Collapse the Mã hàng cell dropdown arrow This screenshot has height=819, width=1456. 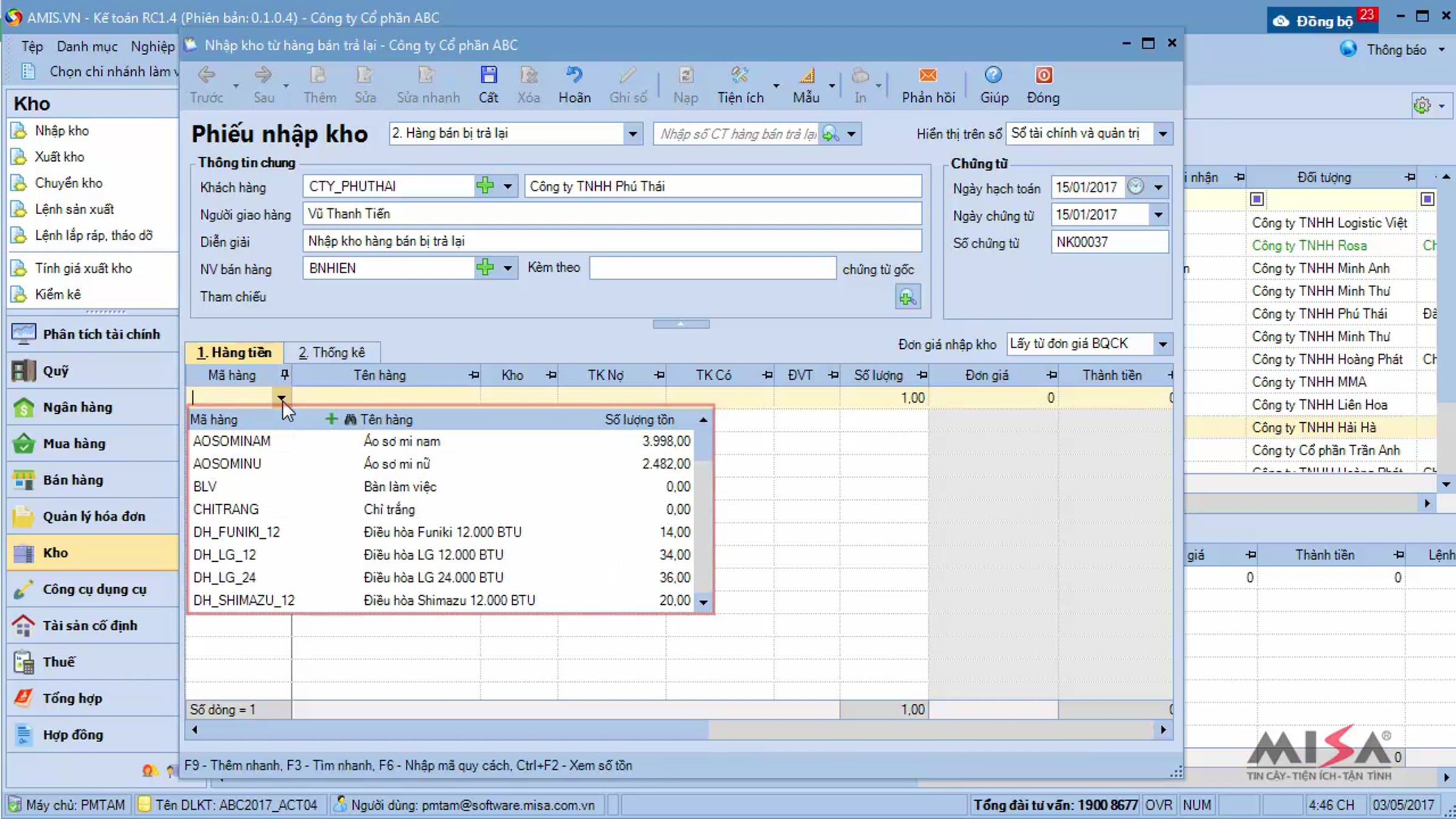(281, 397)
